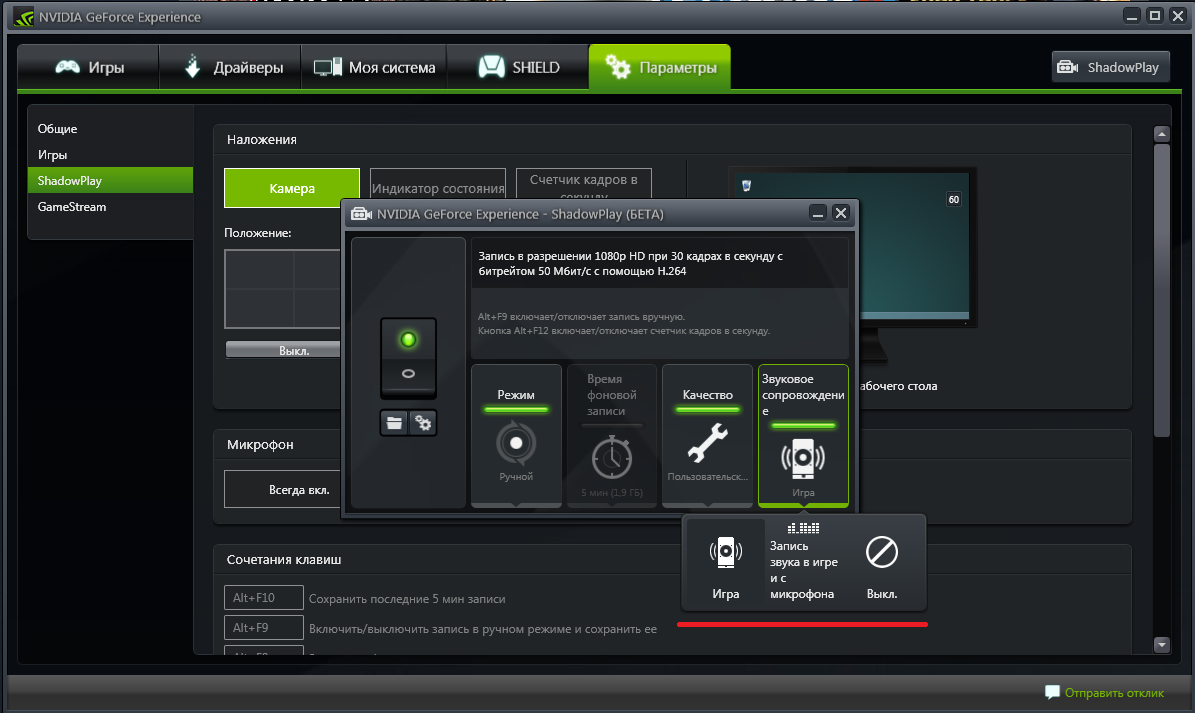The height and width of the screenshot is (713, 1195).
Task: Click the Отправить отклик feedback link
Action: 1104,692
